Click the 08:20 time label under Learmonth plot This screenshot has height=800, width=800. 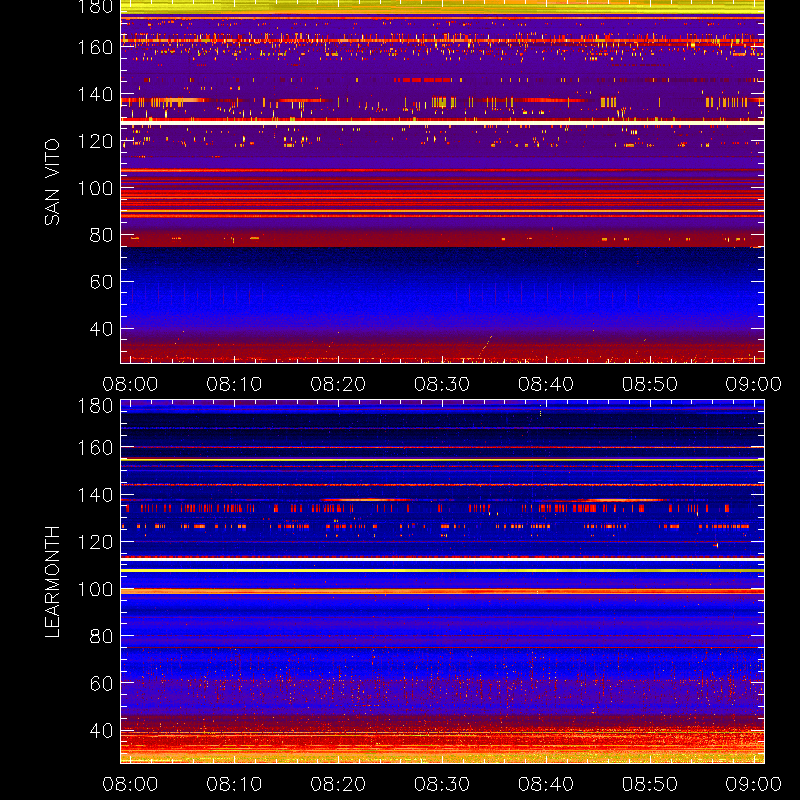(x=338, y=784)
